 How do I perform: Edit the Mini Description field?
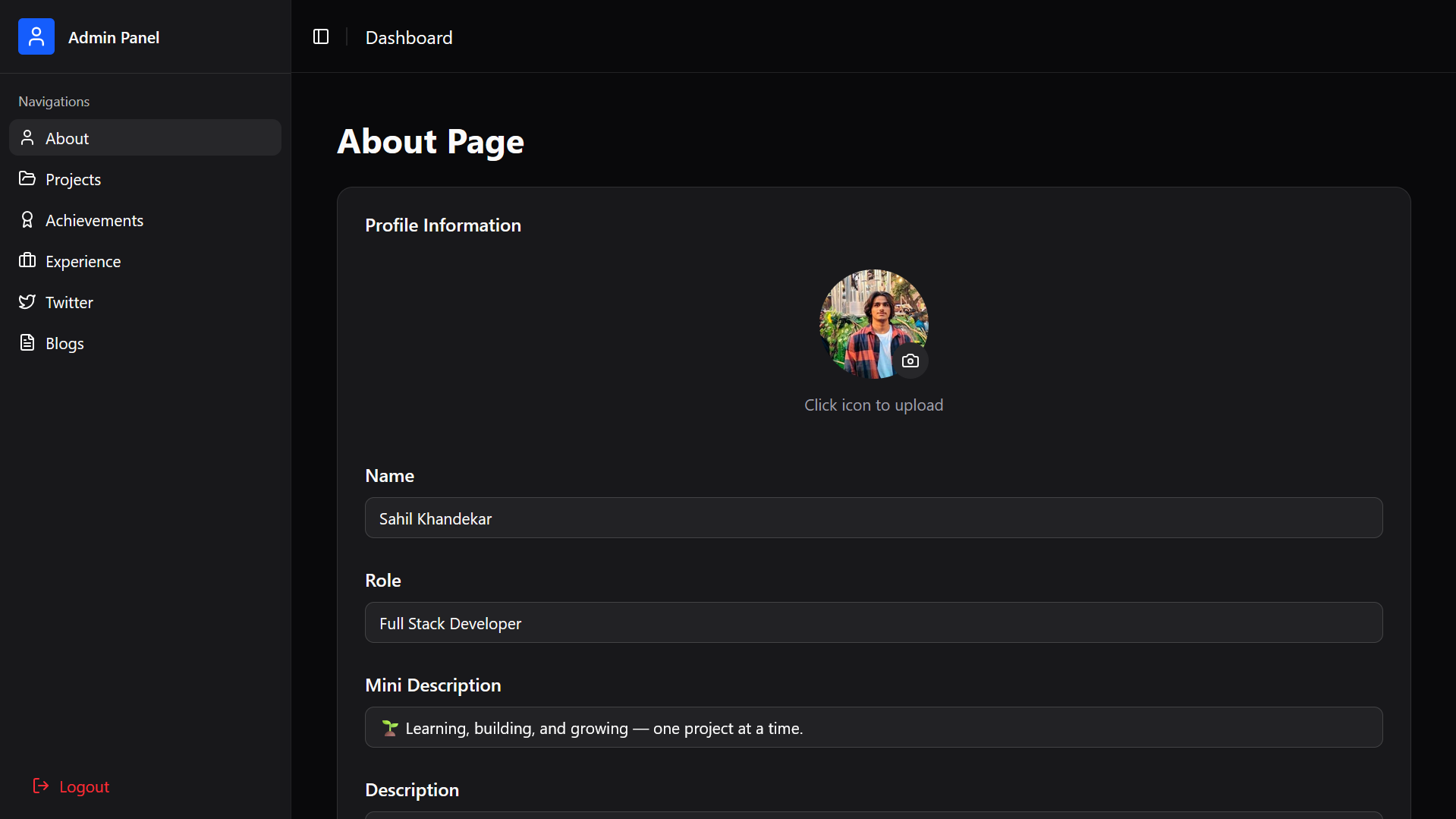pyautogui.click(x=873, y=727)
